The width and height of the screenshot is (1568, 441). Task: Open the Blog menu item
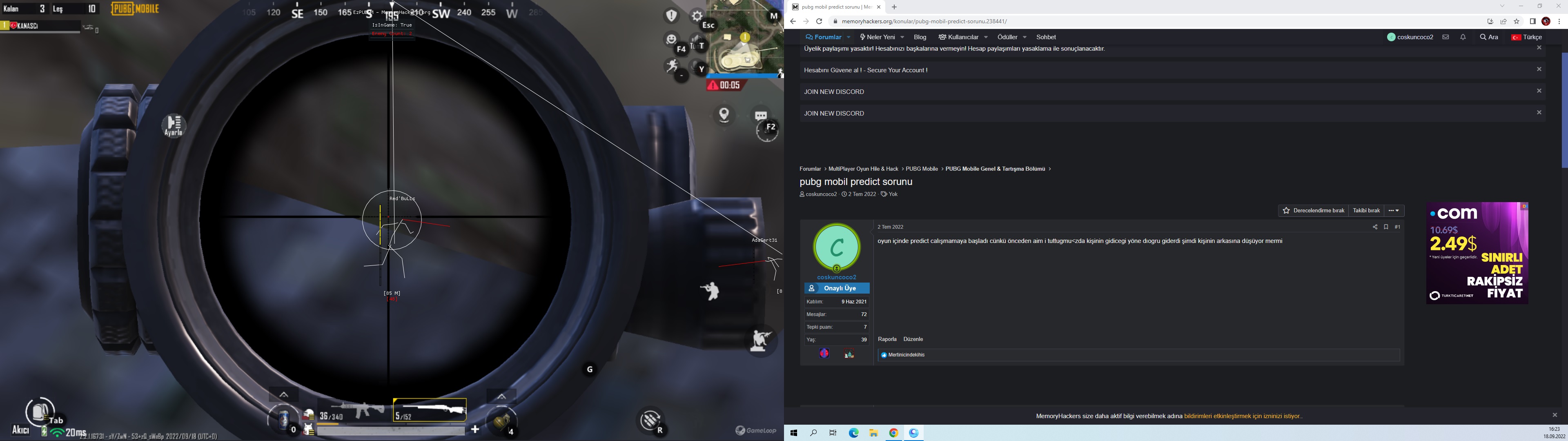click(920, 37)
